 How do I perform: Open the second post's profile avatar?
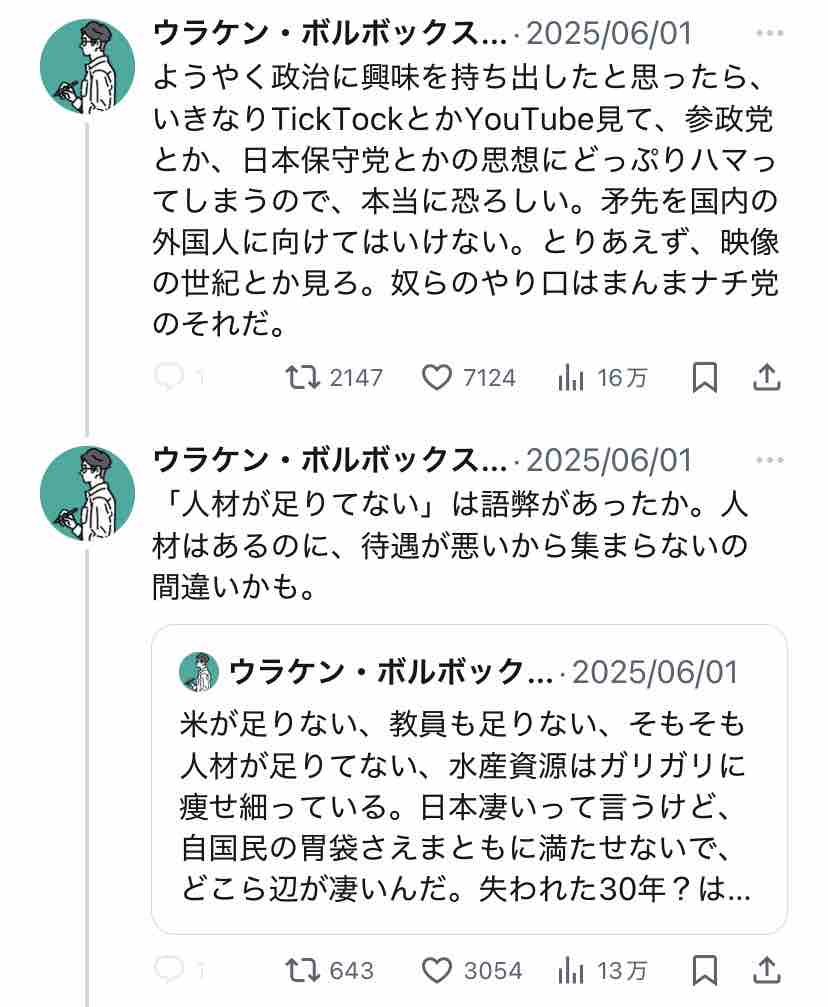coord(87,493)
